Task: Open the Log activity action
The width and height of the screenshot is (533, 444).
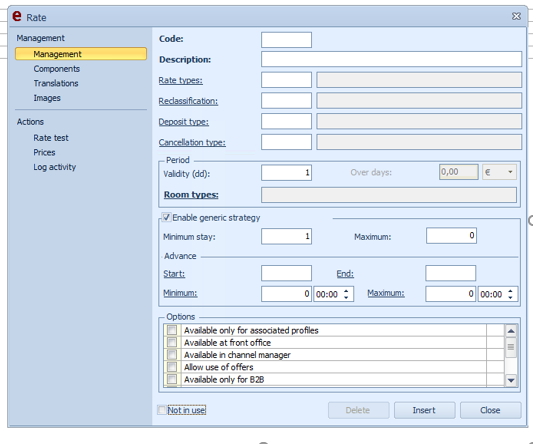Action: point(54,167)
